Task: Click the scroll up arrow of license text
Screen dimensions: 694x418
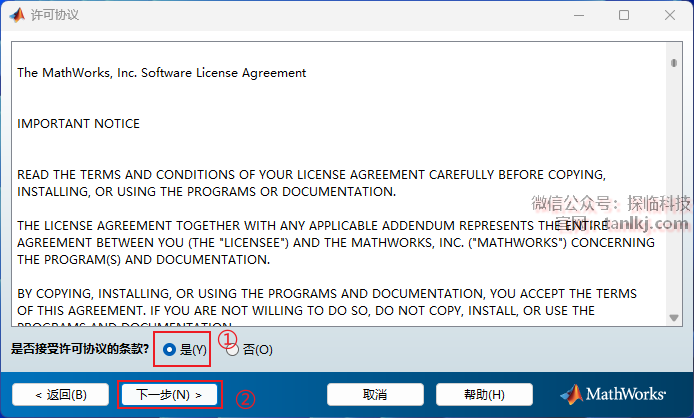Action: pyautogui.click(x=674, y=47)
